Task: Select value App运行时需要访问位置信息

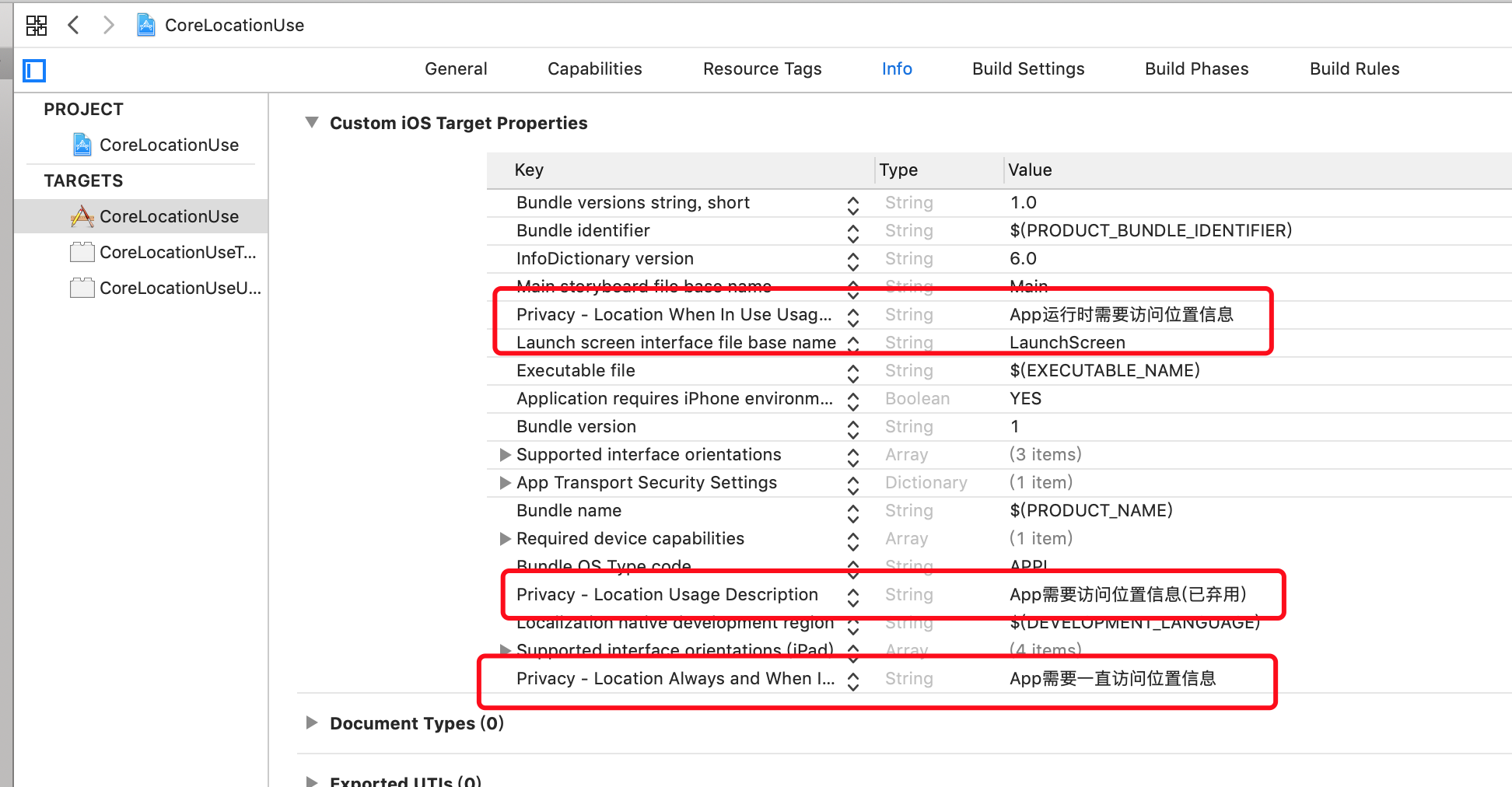Action: point(1121,314)
